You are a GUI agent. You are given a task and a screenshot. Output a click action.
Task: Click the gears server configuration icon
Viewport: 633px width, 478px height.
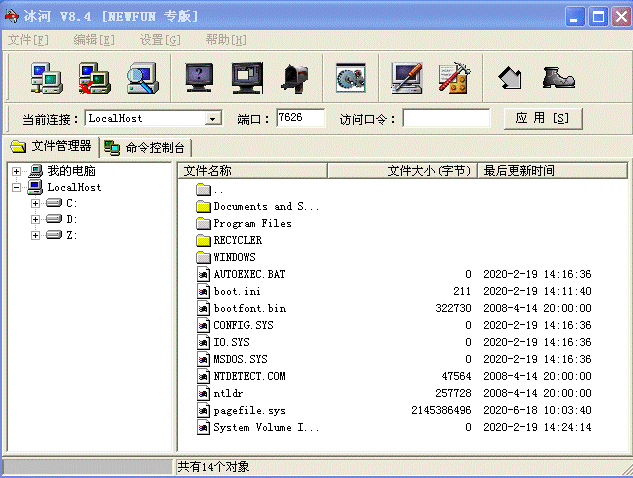click(351, 78)
